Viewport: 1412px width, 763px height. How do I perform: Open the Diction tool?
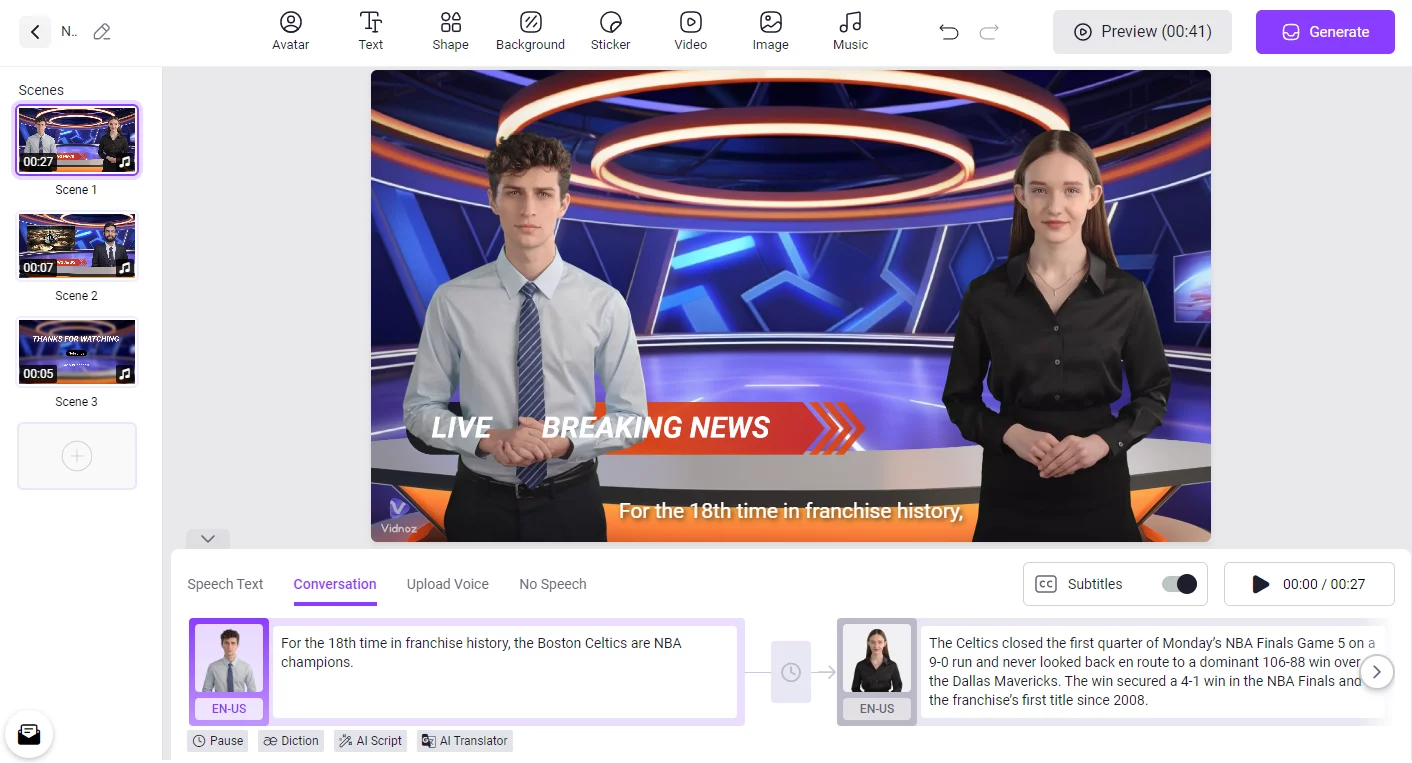(291, 741)
